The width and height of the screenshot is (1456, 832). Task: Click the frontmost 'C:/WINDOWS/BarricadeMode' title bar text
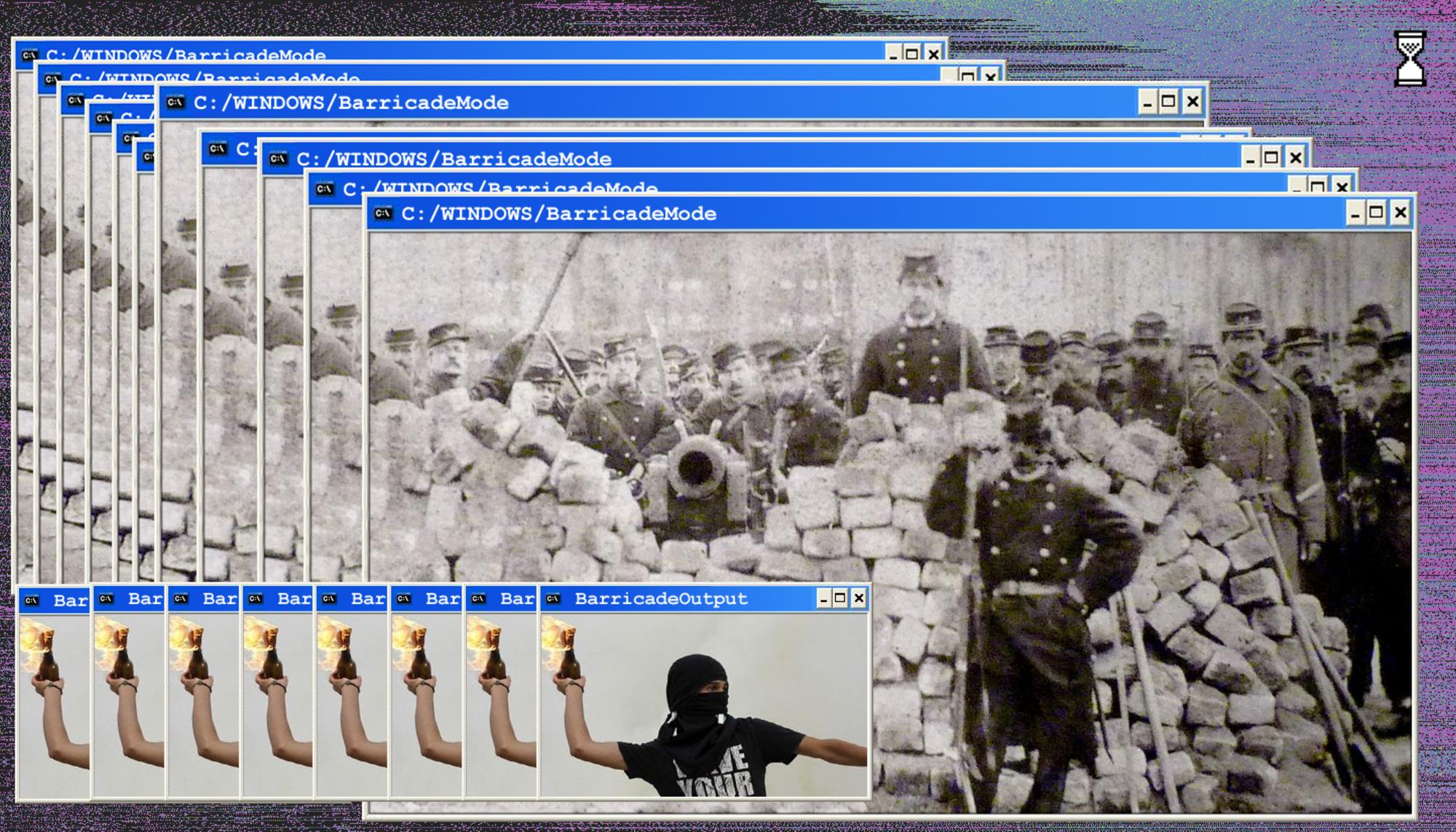(x=558, y=214)
